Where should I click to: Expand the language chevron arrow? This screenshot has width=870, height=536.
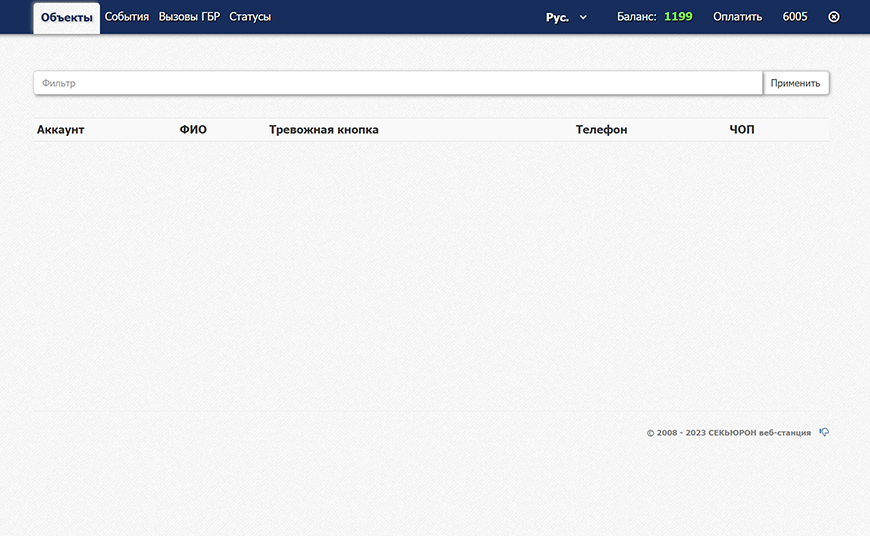pyautogui.click(x=583, y=17)
